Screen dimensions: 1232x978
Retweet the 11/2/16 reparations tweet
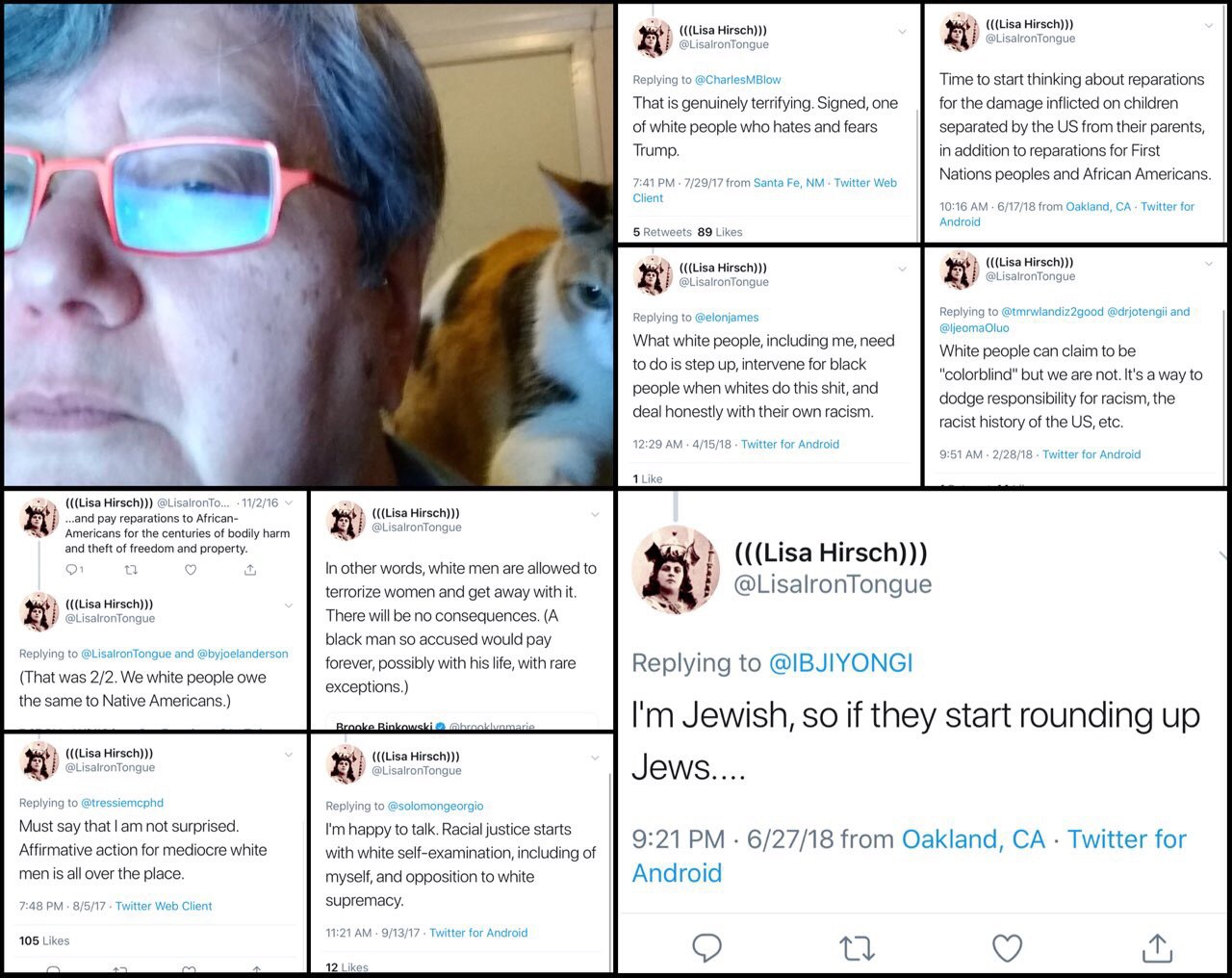pyautogui.click(x=131, y=570)
